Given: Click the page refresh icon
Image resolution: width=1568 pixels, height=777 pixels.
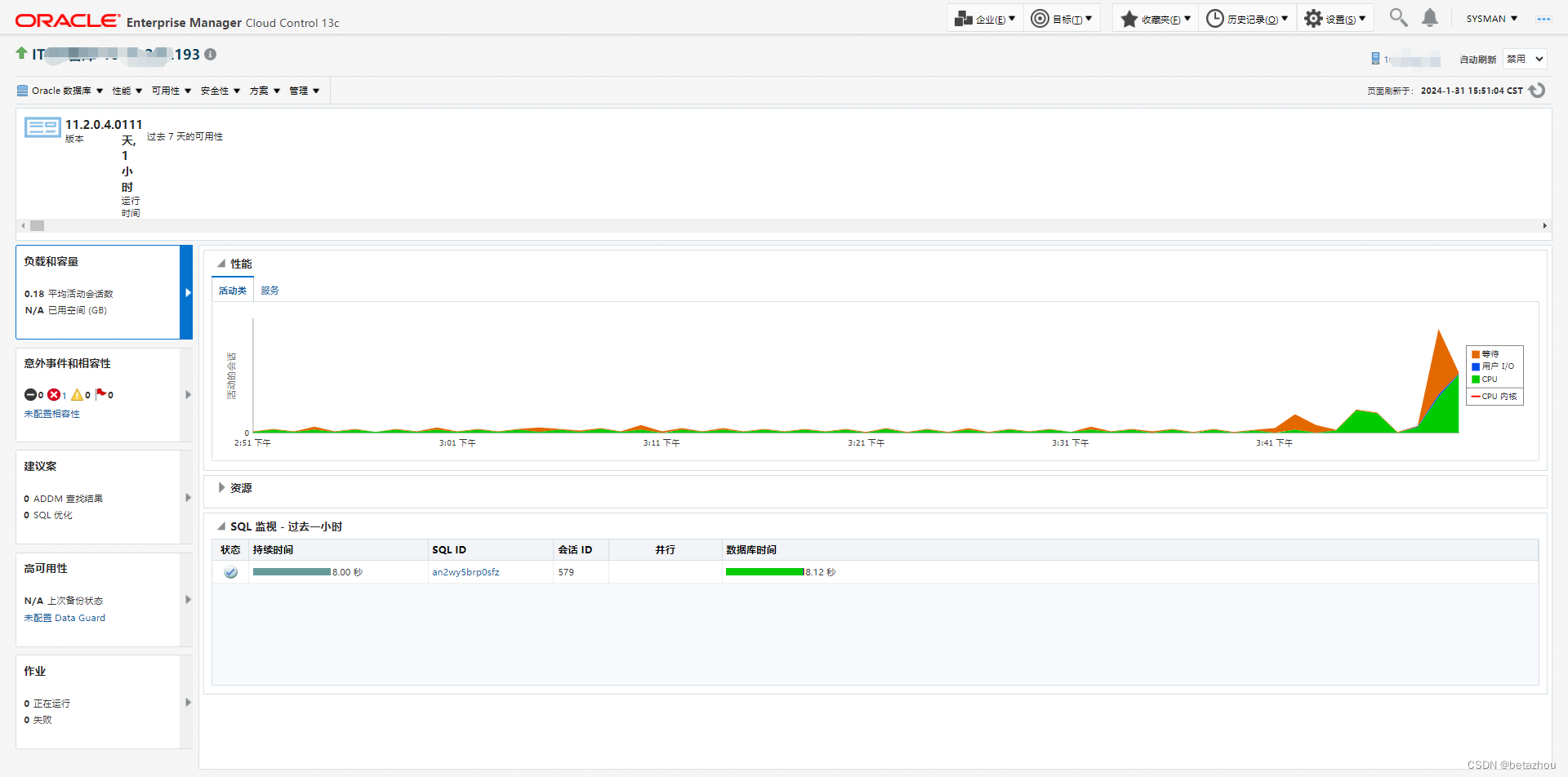Looking at the screenshot, I should pos(1537,91).
